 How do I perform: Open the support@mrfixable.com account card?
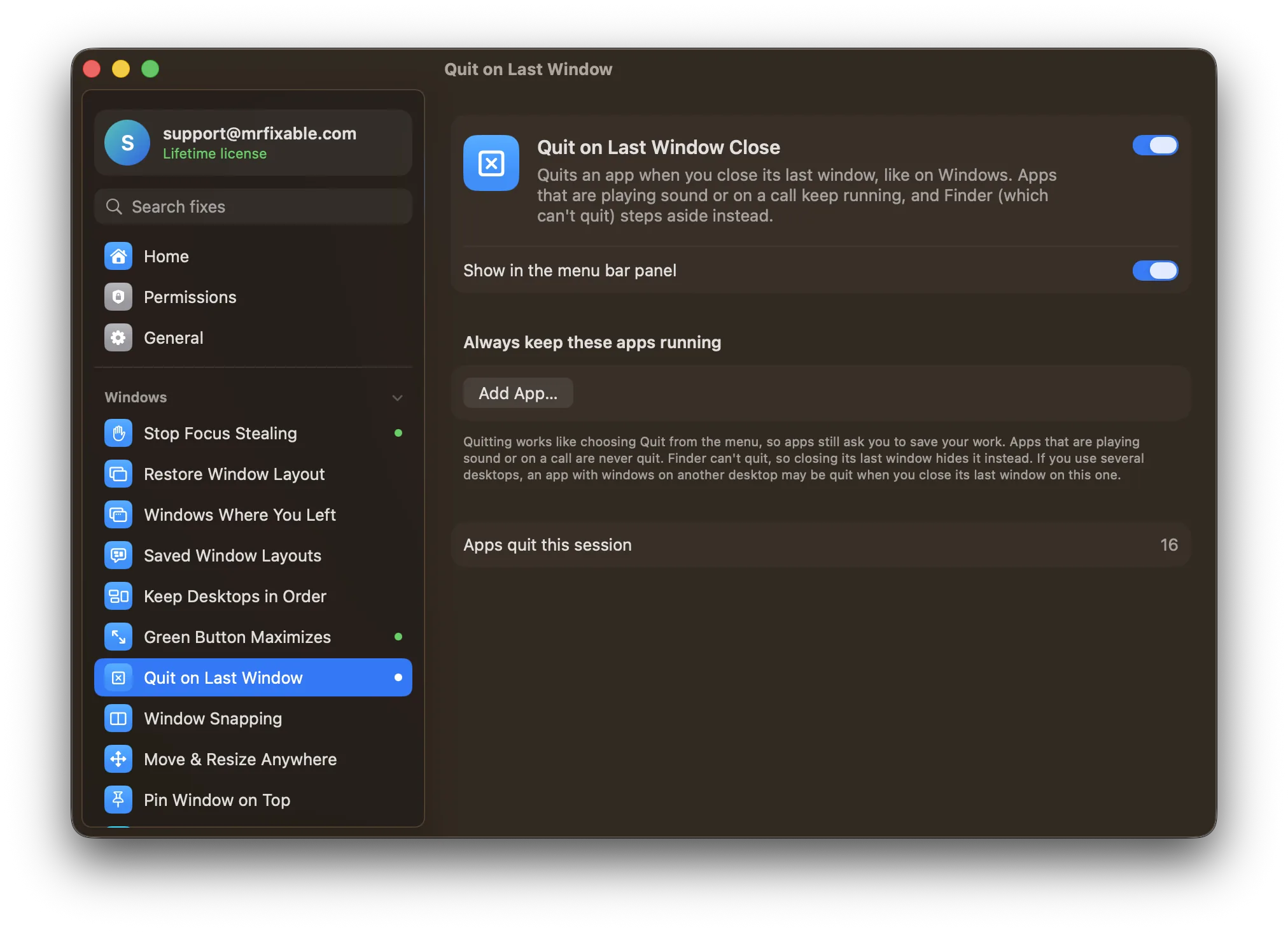pos(253,143)
